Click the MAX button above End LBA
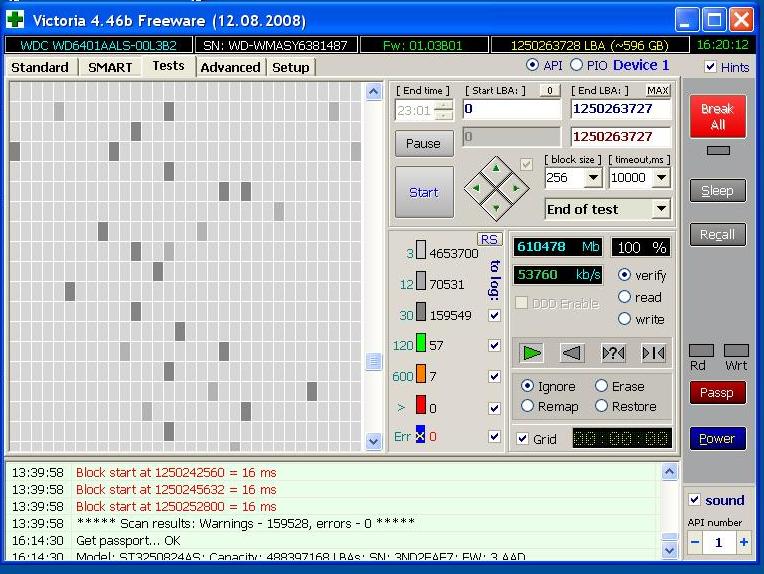764x574 pixels. click(x=657, y=90)
